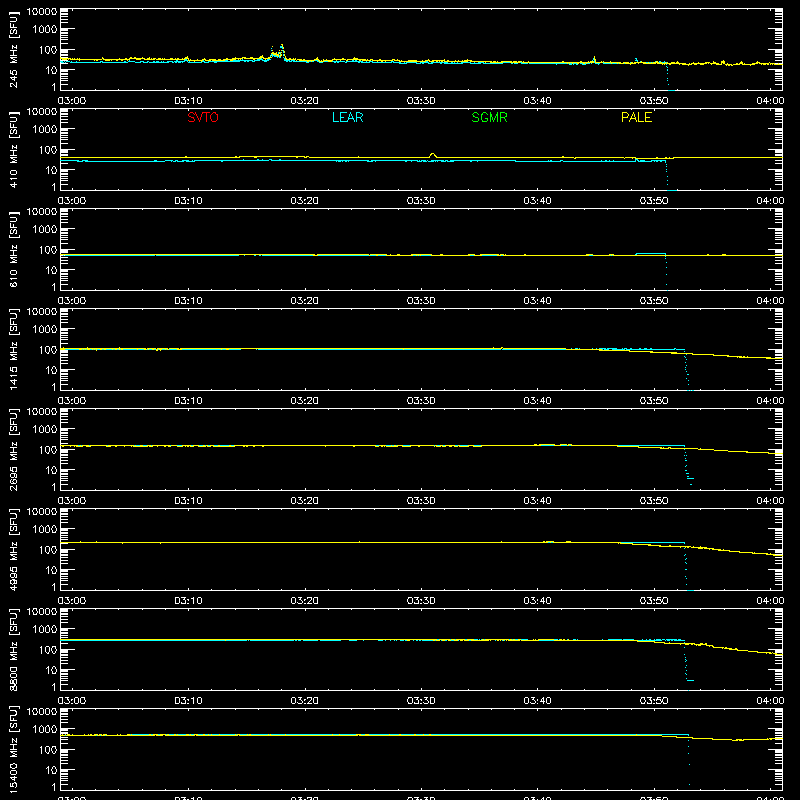
Task: Click the 1000 y-axis value on 15400 MHz plot
Action: [45, 730]
